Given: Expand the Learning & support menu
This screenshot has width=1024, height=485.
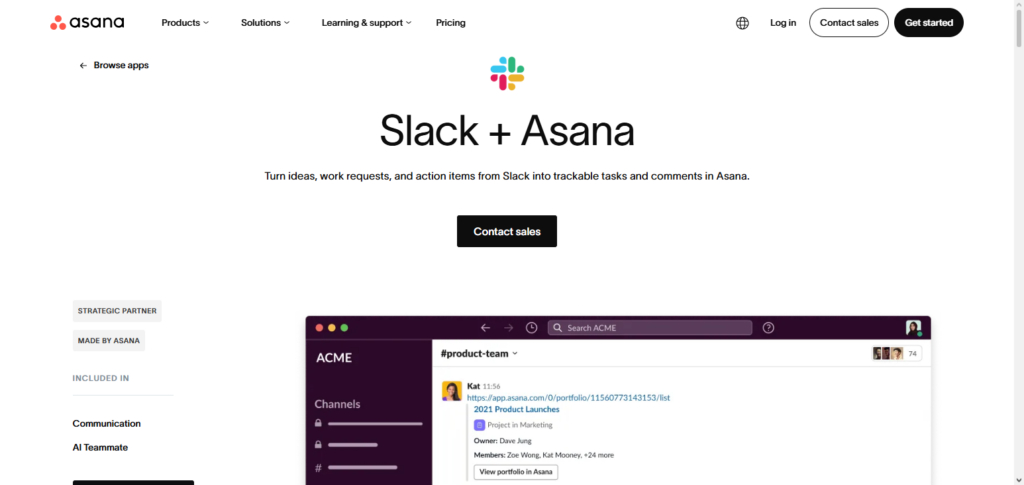Looking at the screenshot, I should pos(366,23).
